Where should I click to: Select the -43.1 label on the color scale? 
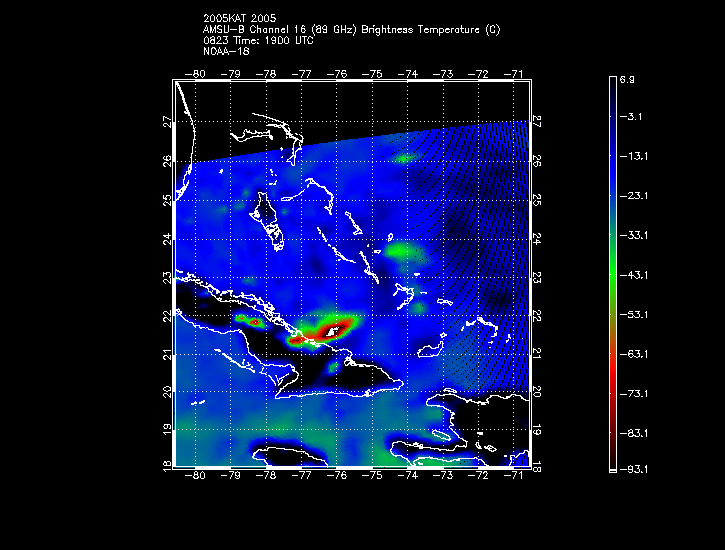(x=638, y=275)
